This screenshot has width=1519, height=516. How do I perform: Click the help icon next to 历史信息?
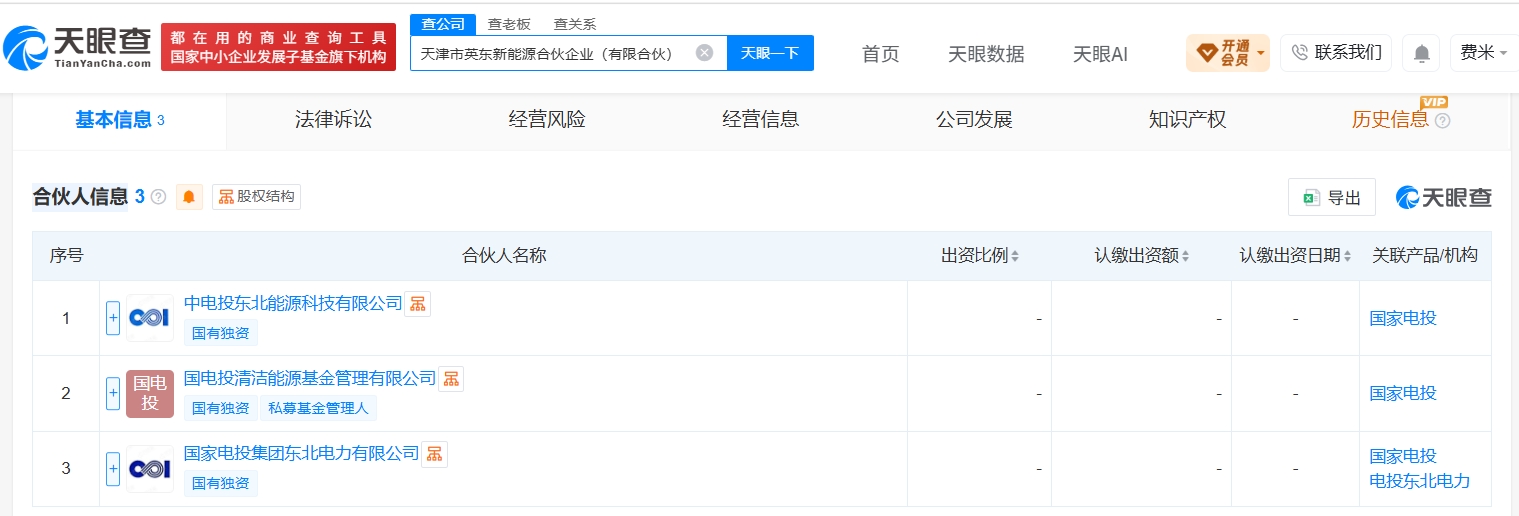1442,121
